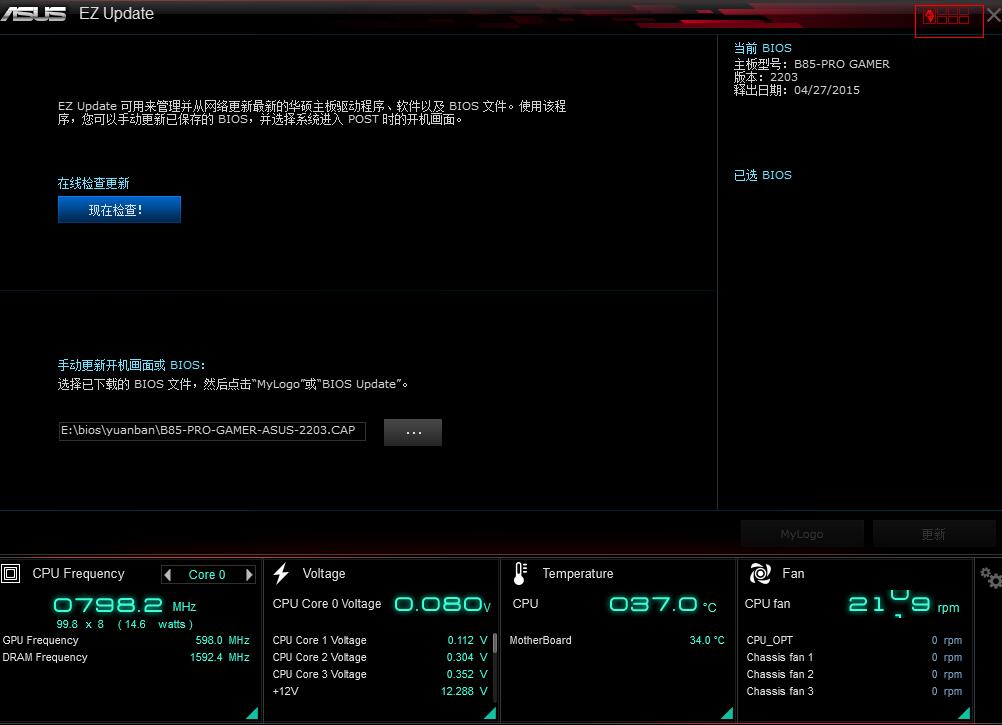Screen dimensions: 1002x725
Task: Click the release date 04/27/2015
Action: tap(827, 90)
